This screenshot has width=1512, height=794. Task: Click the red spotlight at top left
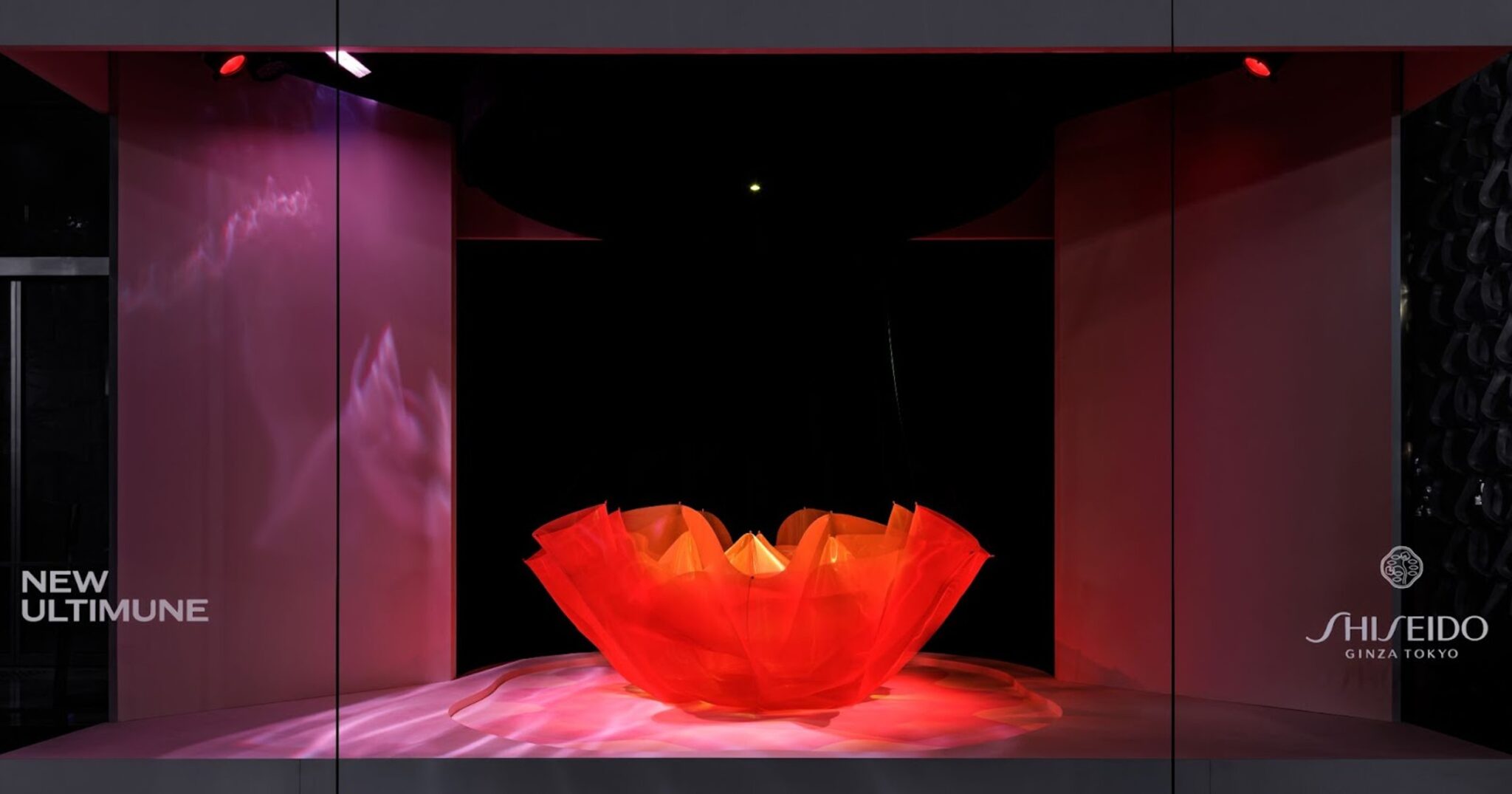pyautogui.click(x=231, y=64)
